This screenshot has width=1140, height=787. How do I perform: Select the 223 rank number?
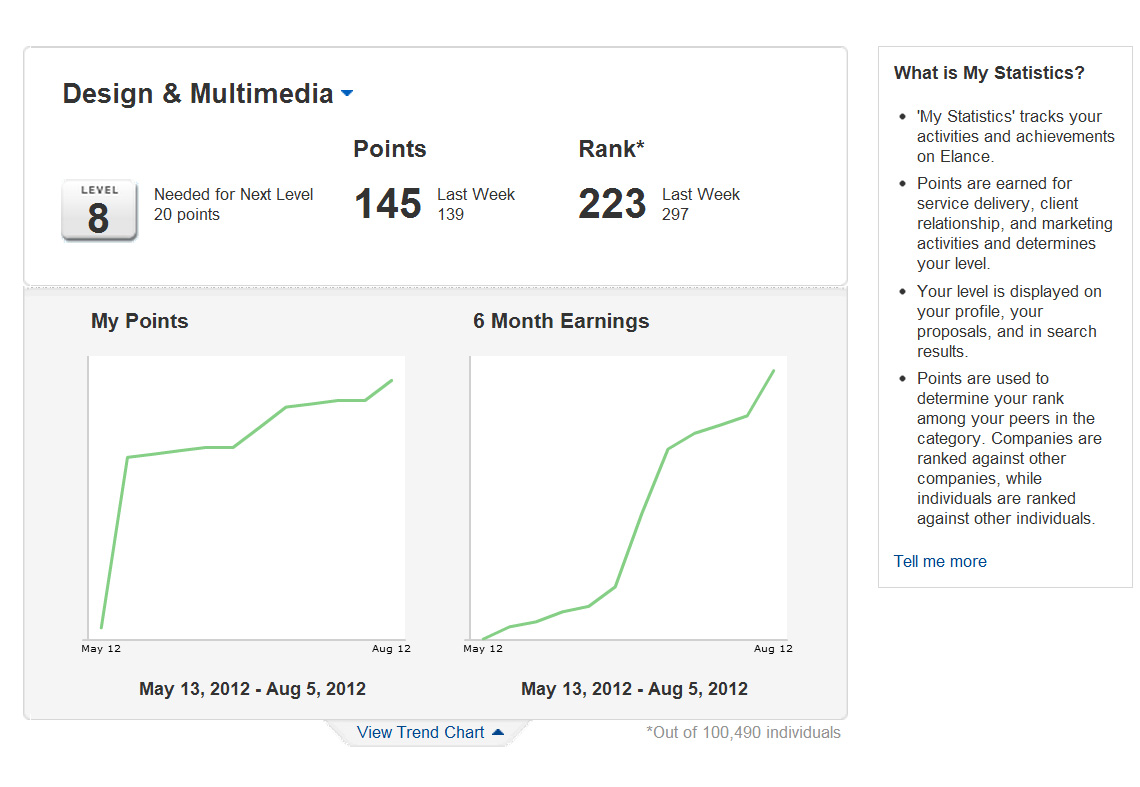pyautogui.click(x=612, y=204)
